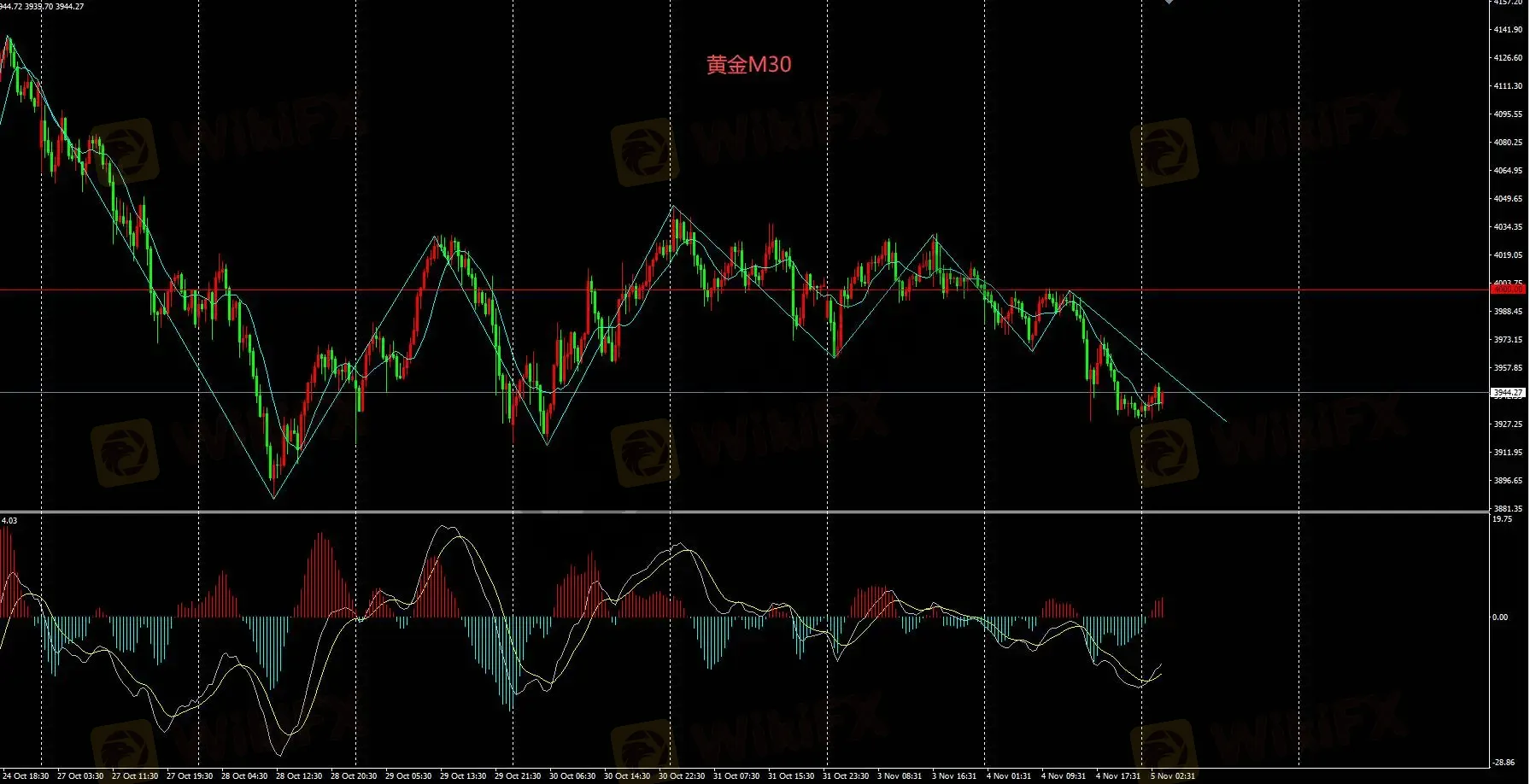Select the 31 Oct 23:30 time label

[x=846, y=776]
